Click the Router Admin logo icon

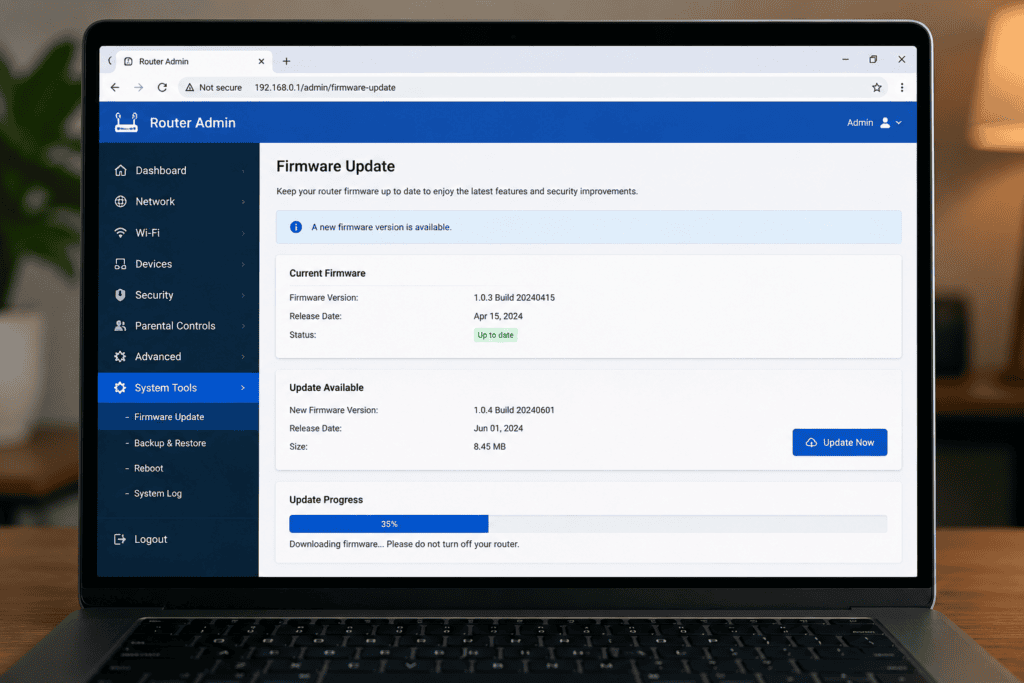(126, 122)
